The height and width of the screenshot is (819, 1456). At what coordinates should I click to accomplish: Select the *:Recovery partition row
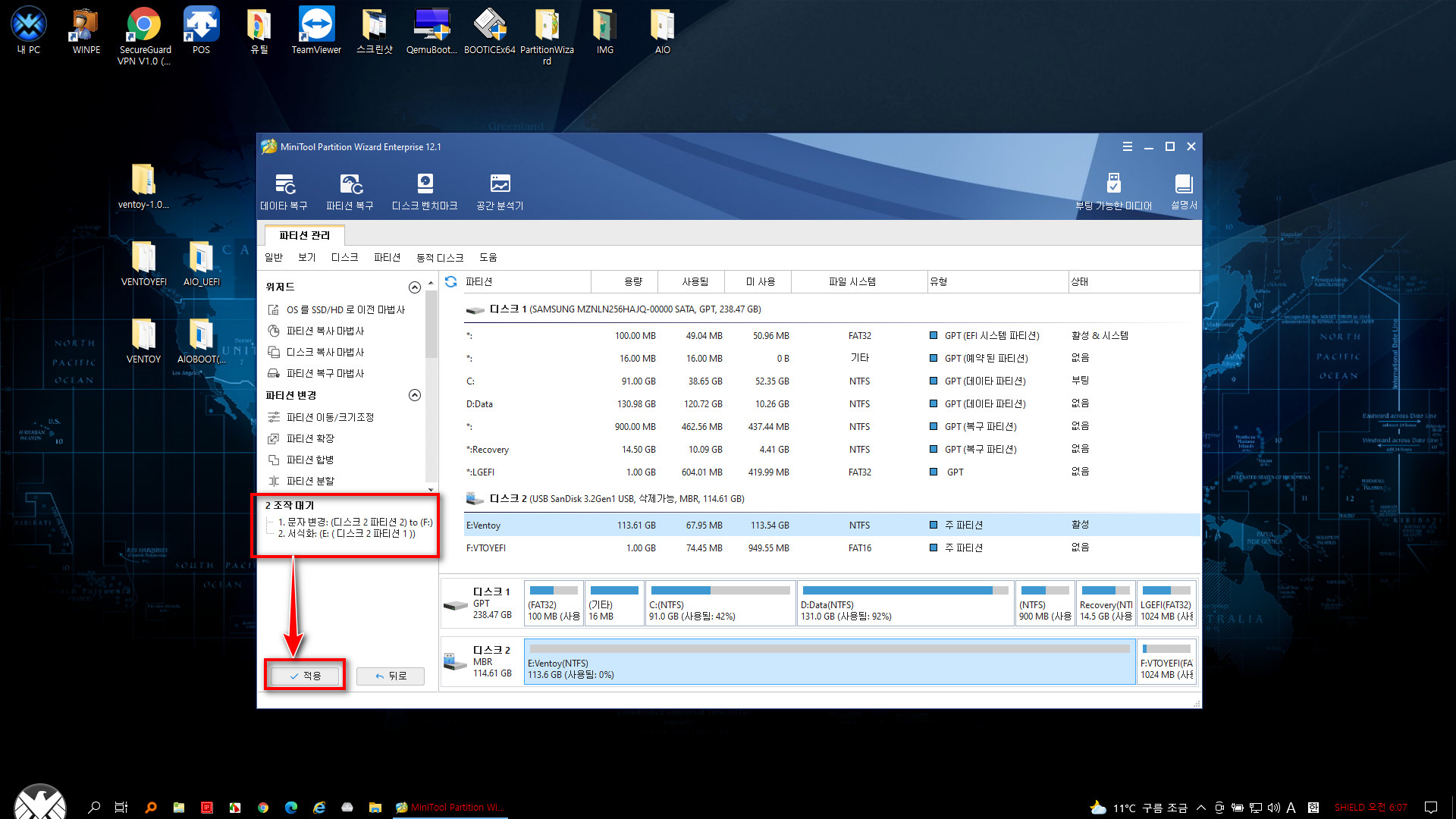pos(832,449)
